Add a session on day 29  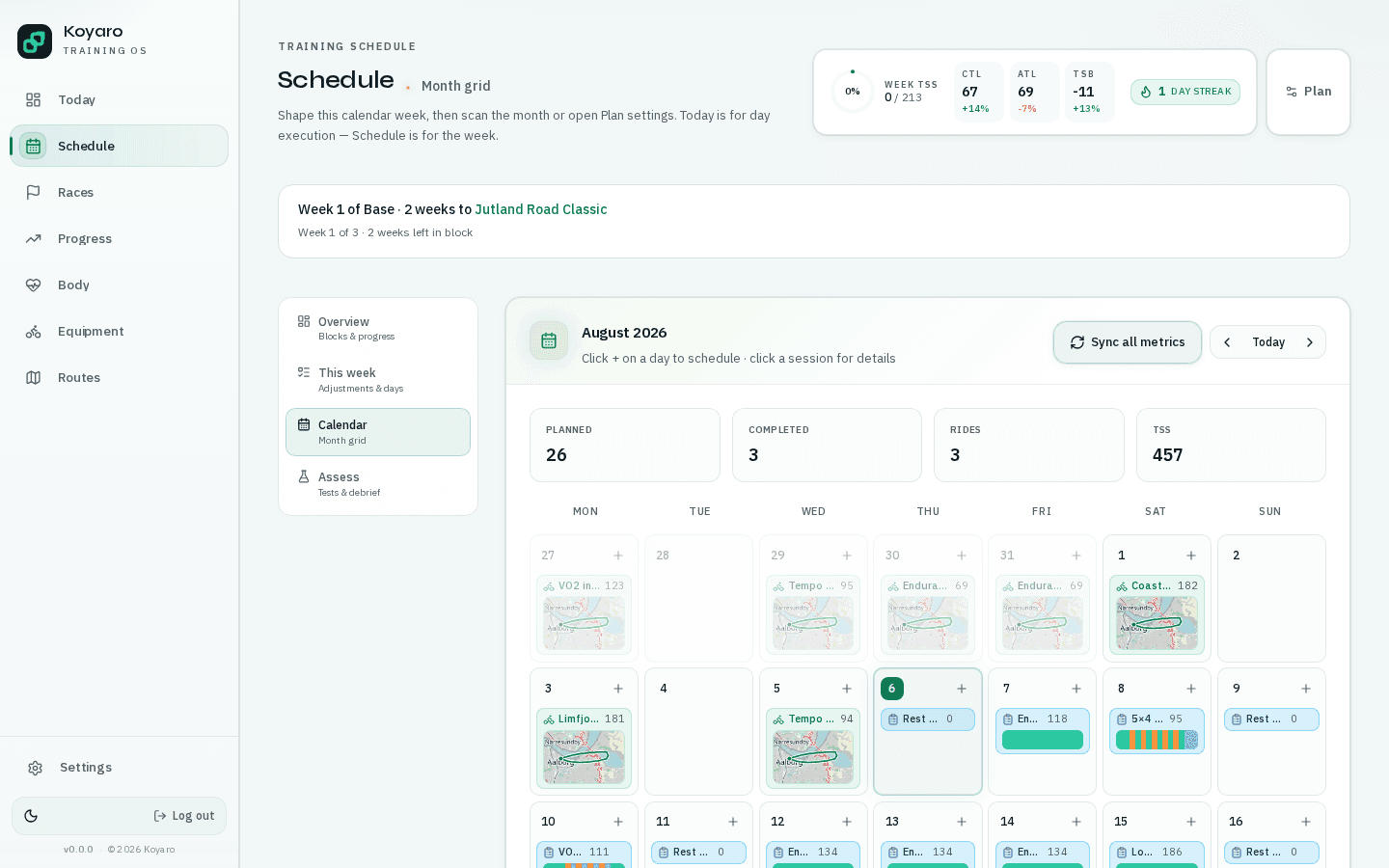pos(847,556)
